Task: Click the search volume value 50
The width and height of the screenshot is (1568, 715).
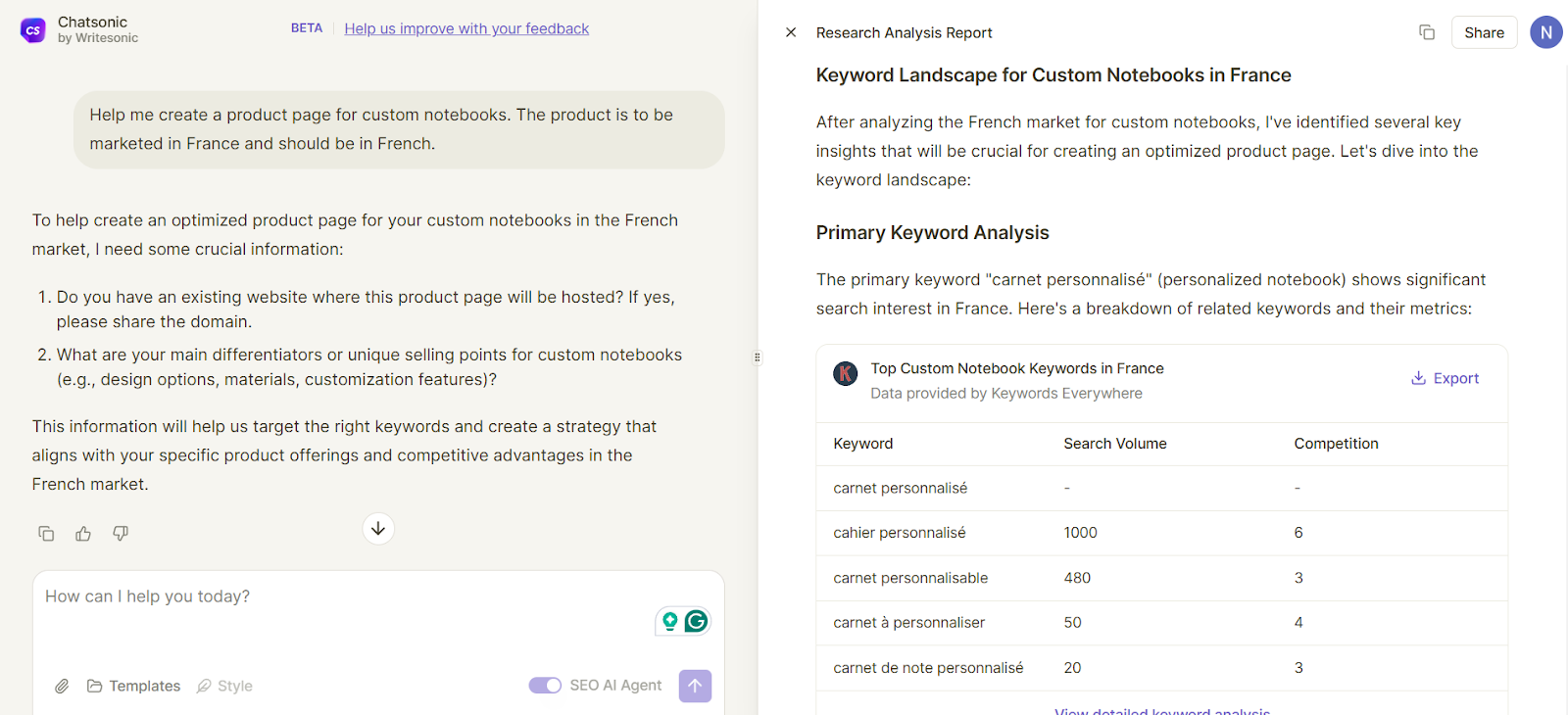Action: pos(1072,623)
